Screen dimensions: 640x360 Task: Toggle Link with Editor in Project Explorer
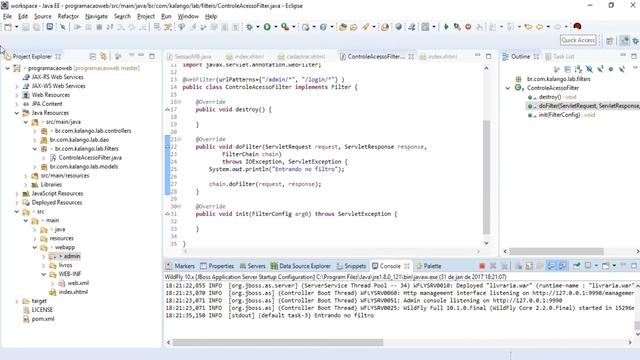103,56
